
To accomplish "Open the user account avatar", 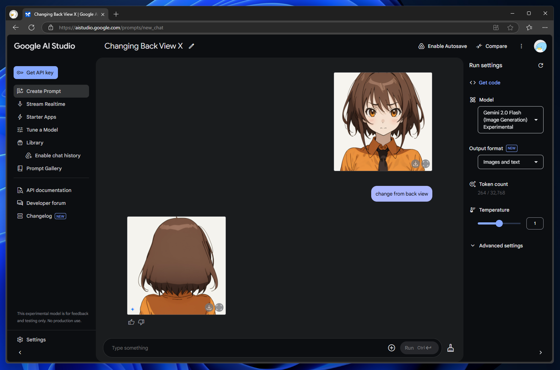I will (x=540, y=46).
